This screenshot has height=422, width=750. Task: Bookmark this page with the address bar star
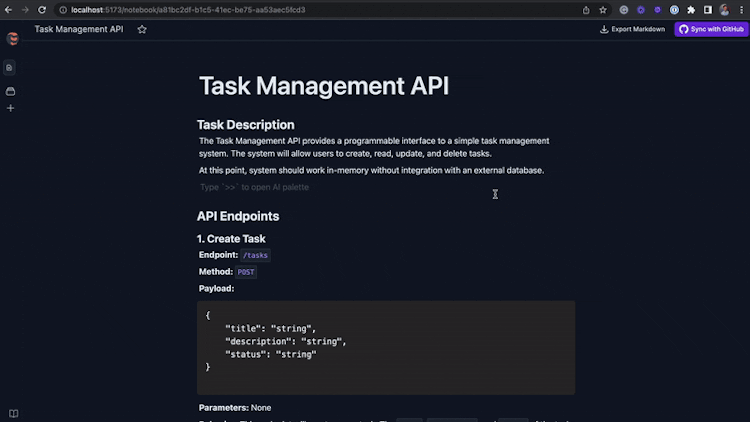(603, 10)
